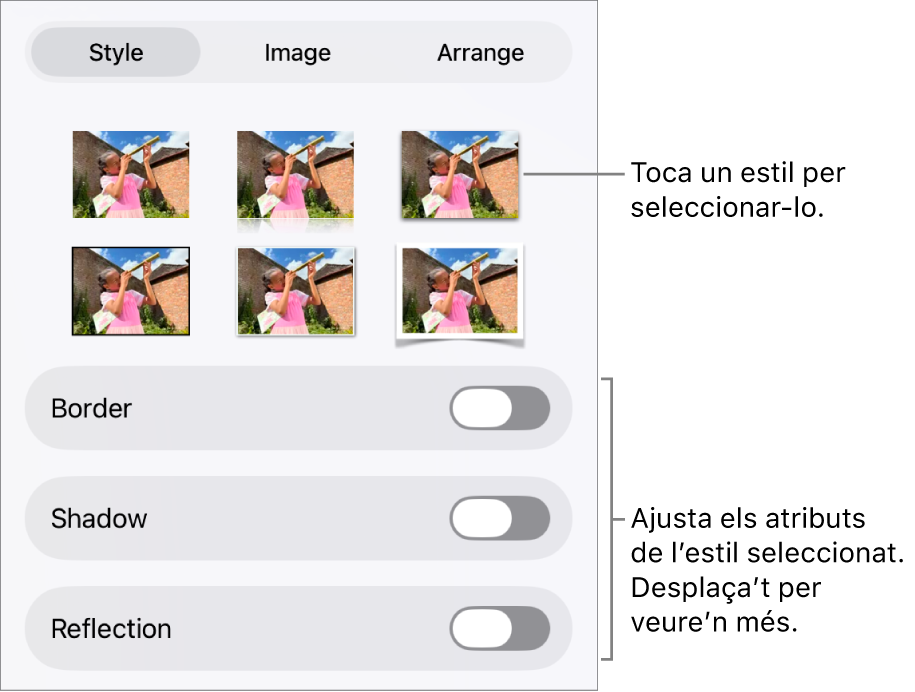
Task: Pick the top-left style preview thumbnail
Action: click(x=131, y=174)
